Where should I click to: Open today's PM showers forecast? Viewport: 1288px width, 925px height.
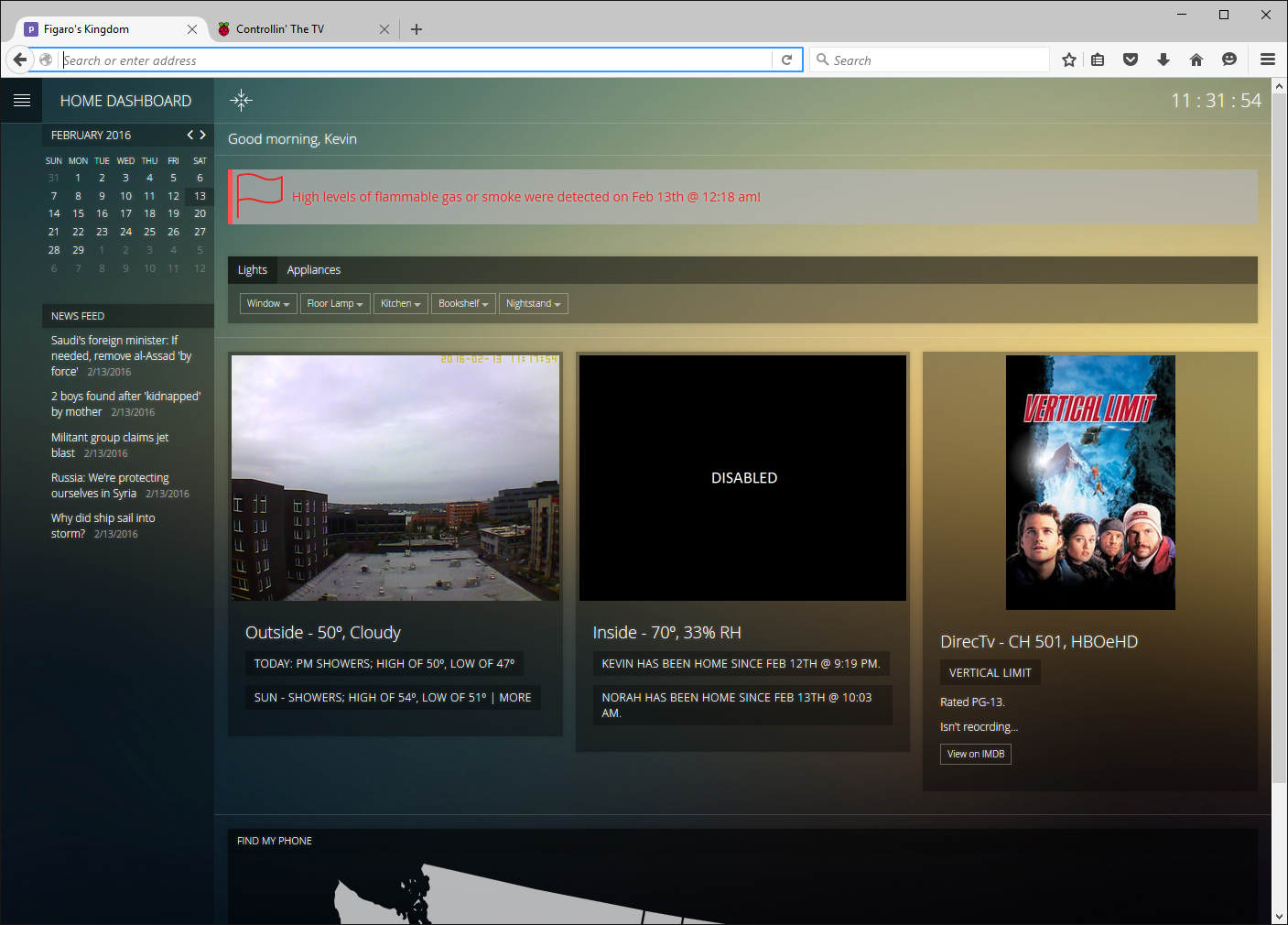point(384,663)
